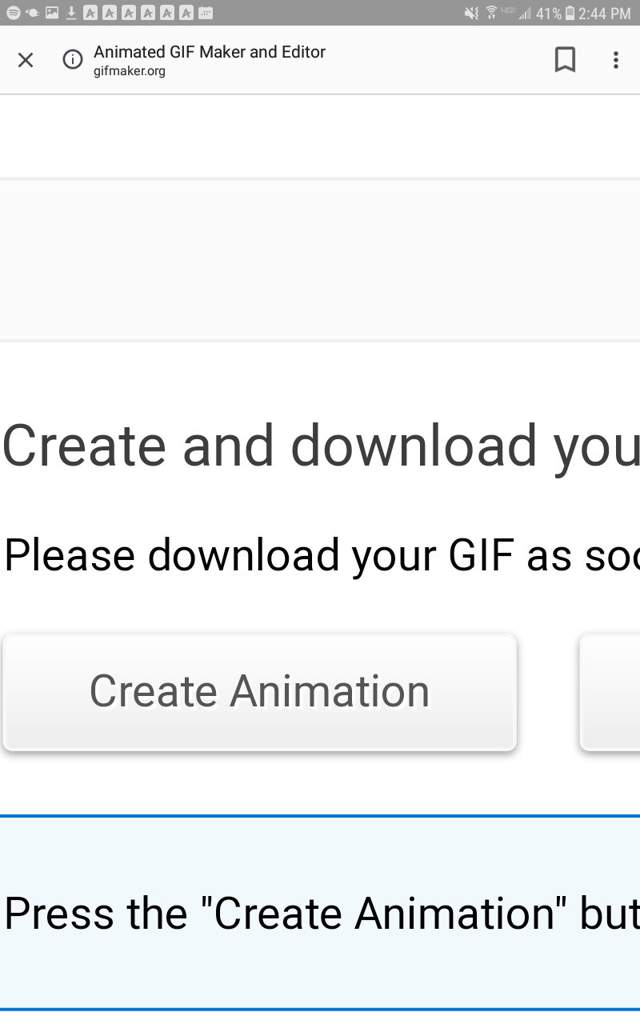Open the three-dot overflow menu
640x1024 pixels.
click(x=615, y=60)
